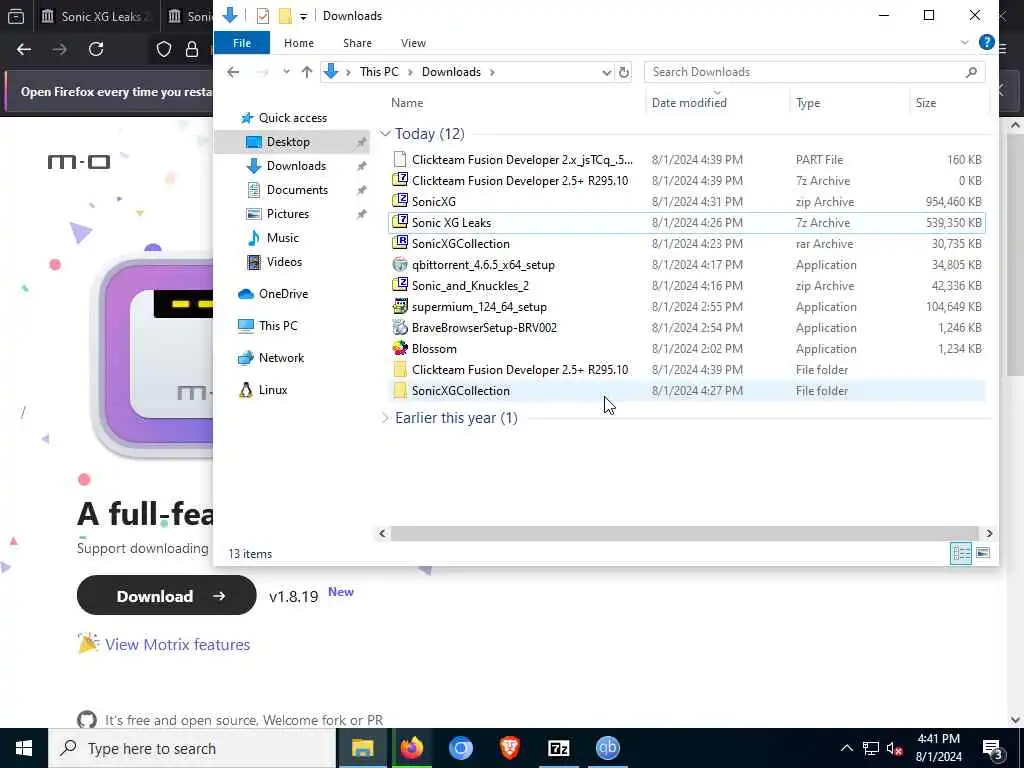Image resolution: width=1024 pixels, height=768 pixels.
Task: Open the File ribbon tab
Action: pyautogui.click(x=242, y=43)
